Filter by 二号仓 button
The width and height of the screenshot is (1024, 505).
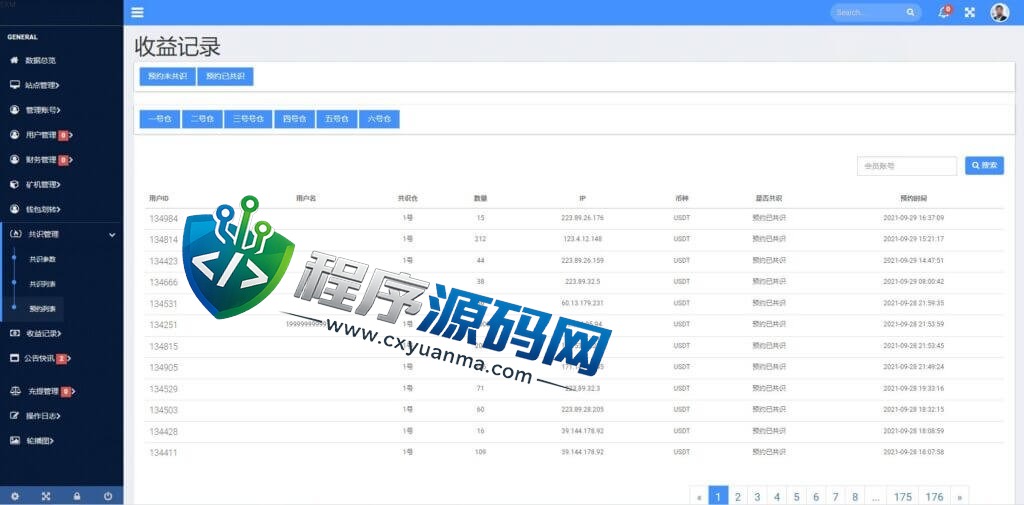pos(202,119)
